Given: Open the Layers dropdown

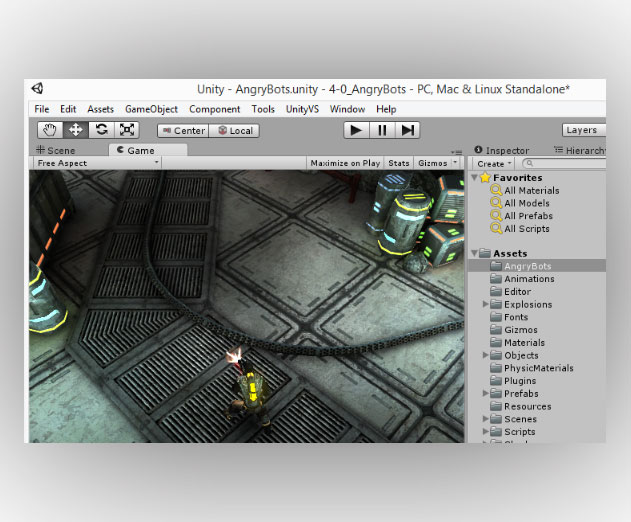Looking at the screenshot, I should tap(584, 130).
